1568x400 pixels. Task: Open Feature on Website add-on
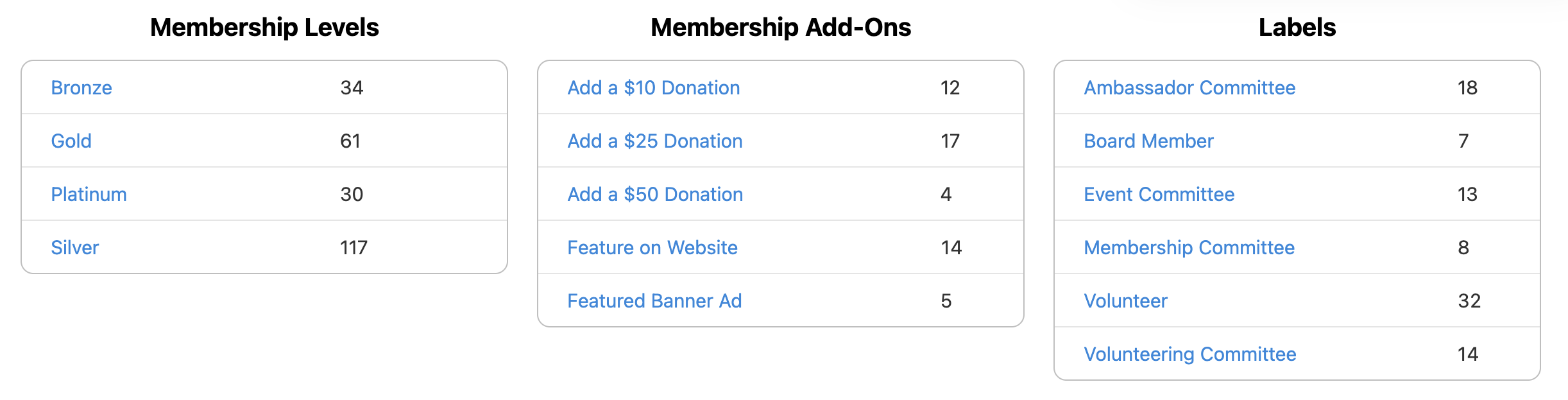tap(652, 248)
